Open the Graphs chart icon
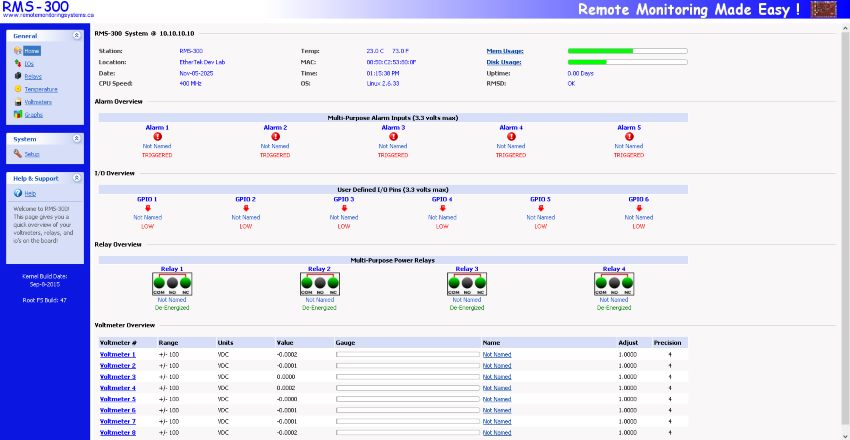 point(18,115)
